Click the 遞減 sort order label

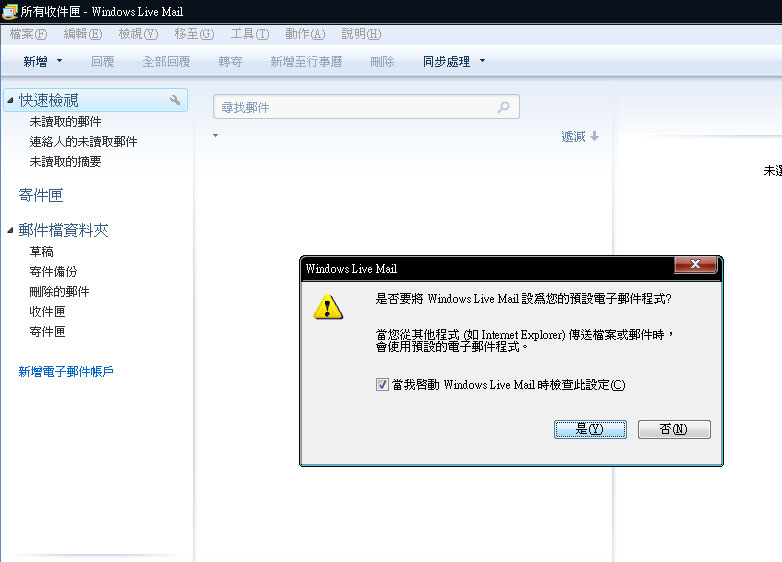pyautogui.click(x=573, y=136)
